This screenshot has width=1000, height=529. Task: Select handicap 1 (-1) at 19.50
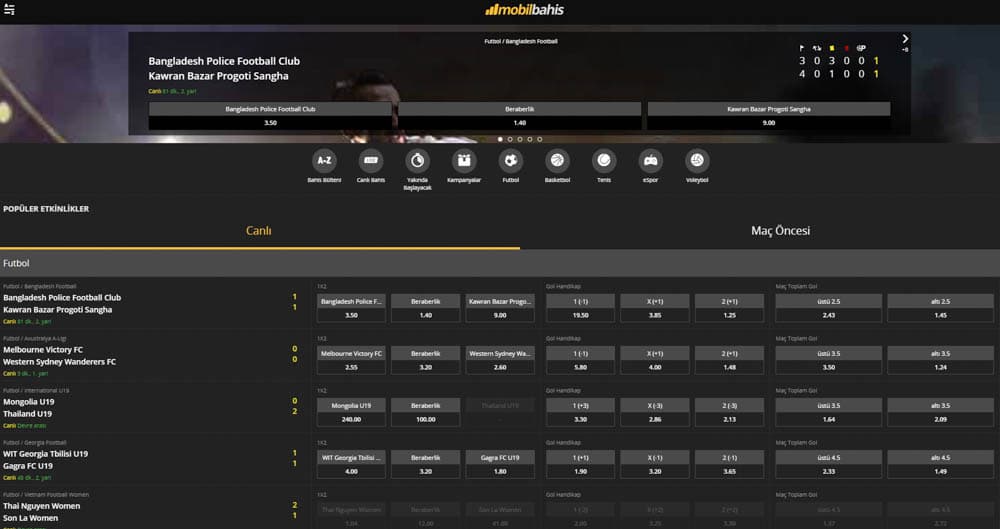pyautogui.click(x=580, y=308)
